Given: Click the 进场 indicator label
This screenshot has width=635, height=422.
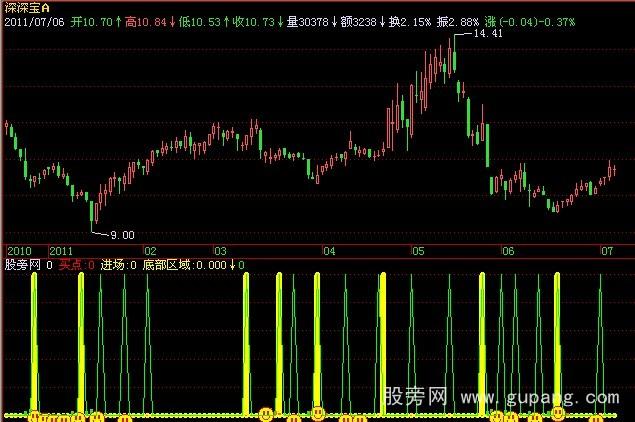Looking at the screenshot, I should coord(112,265).
